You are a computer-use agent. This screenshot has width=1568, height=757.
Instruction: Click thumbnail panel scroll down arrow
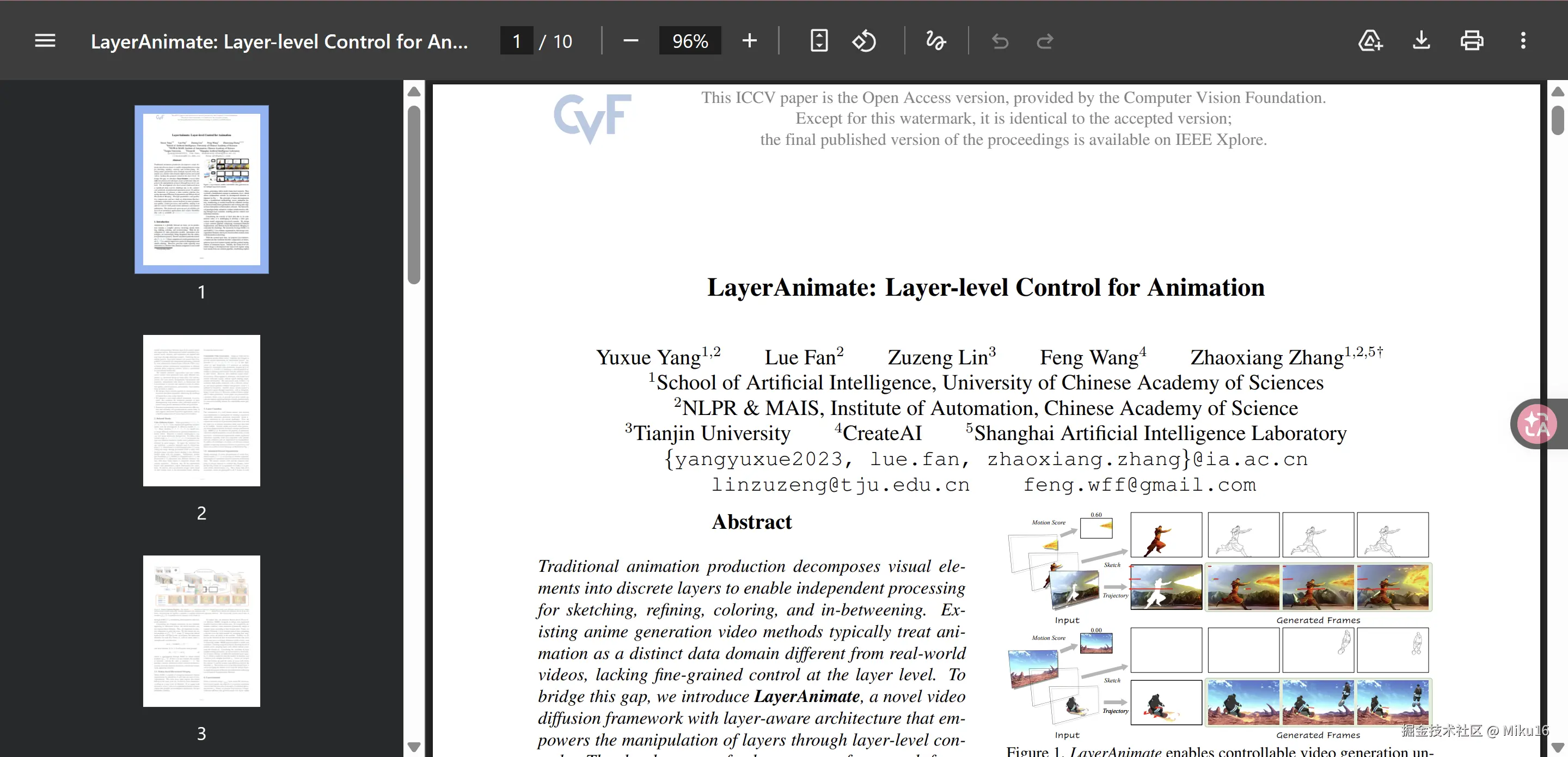(414, 747)
